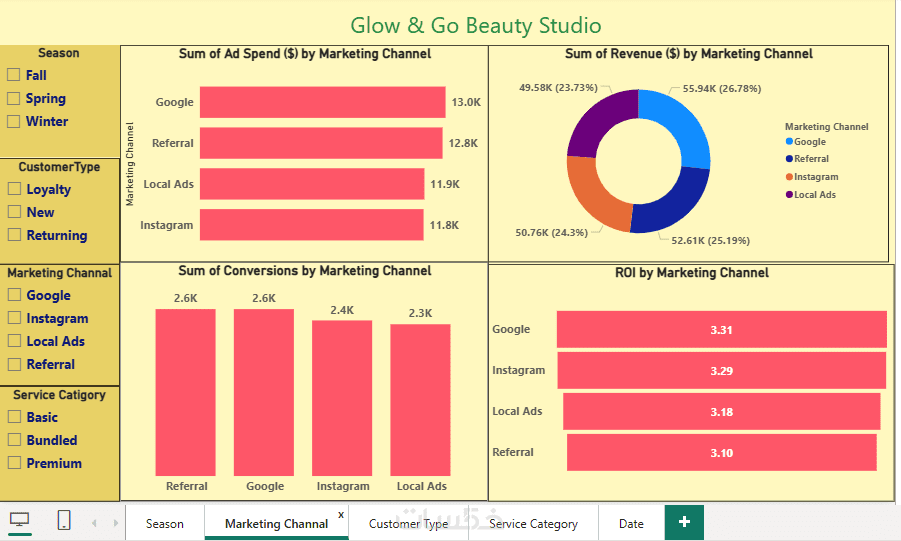Select Referral column in Conversions chart
Screen dimensions: 901x541
[x=186, y=392]
